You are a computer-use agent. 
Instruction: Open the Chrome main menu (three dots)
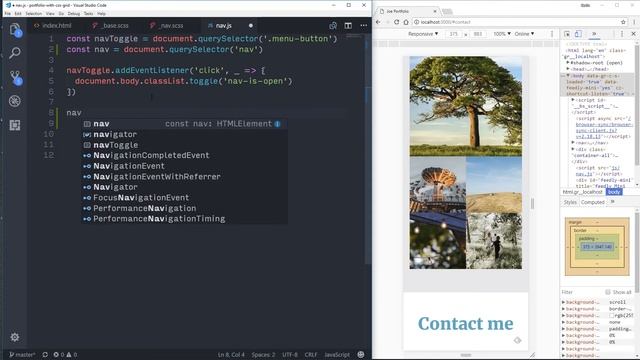coord(634,22)
